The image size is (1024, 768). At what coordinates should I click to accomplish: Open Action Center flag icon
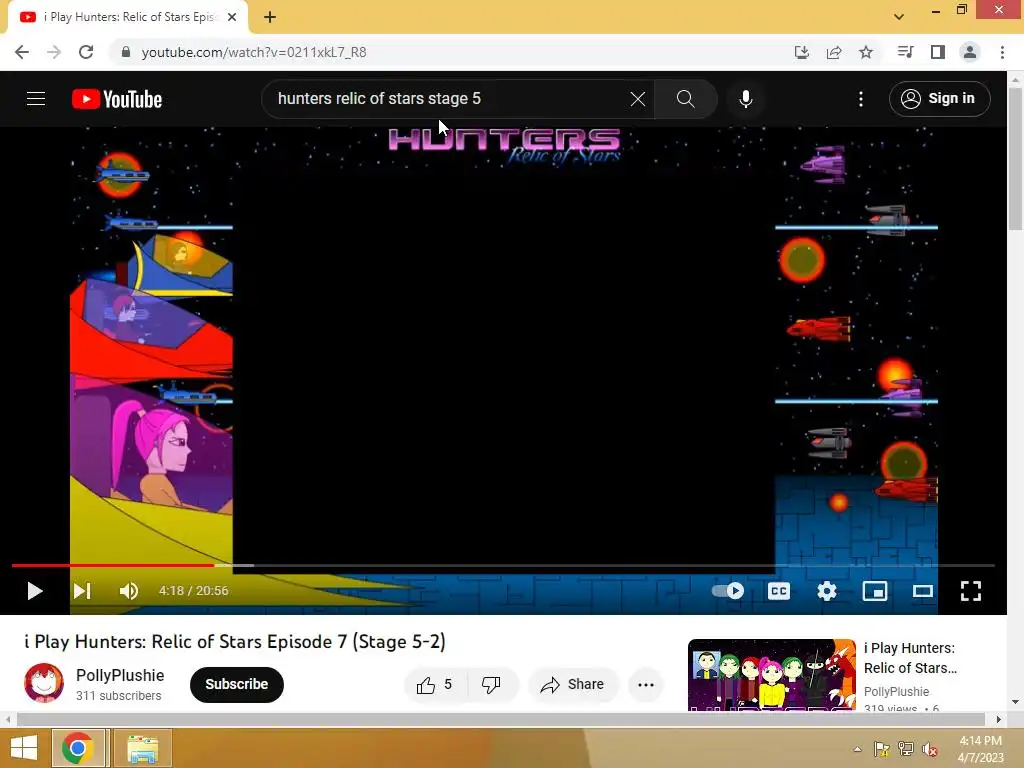pyautogui.click(x=882, y=749)
